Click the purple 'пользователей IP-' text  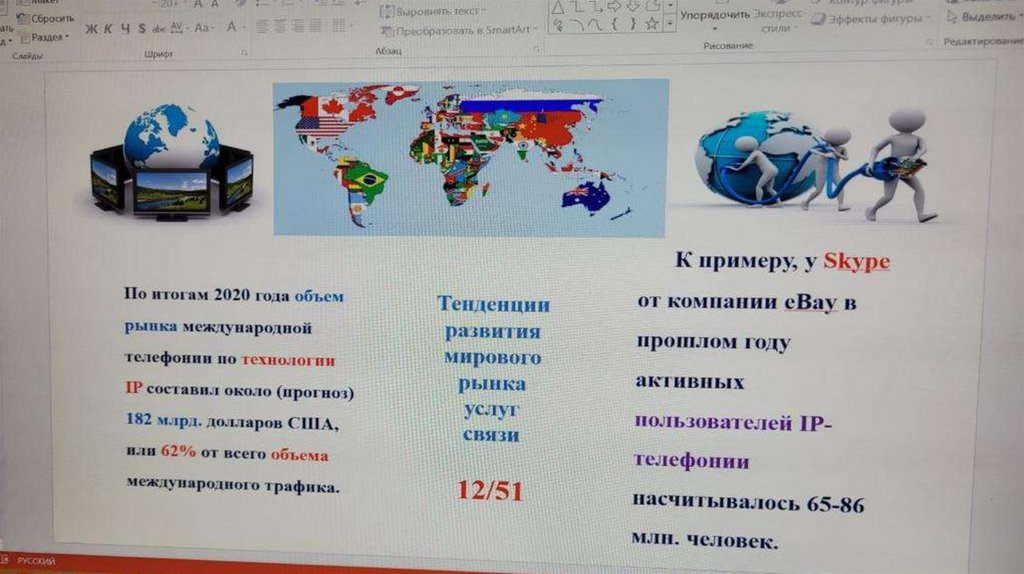(x=733, y=423)
